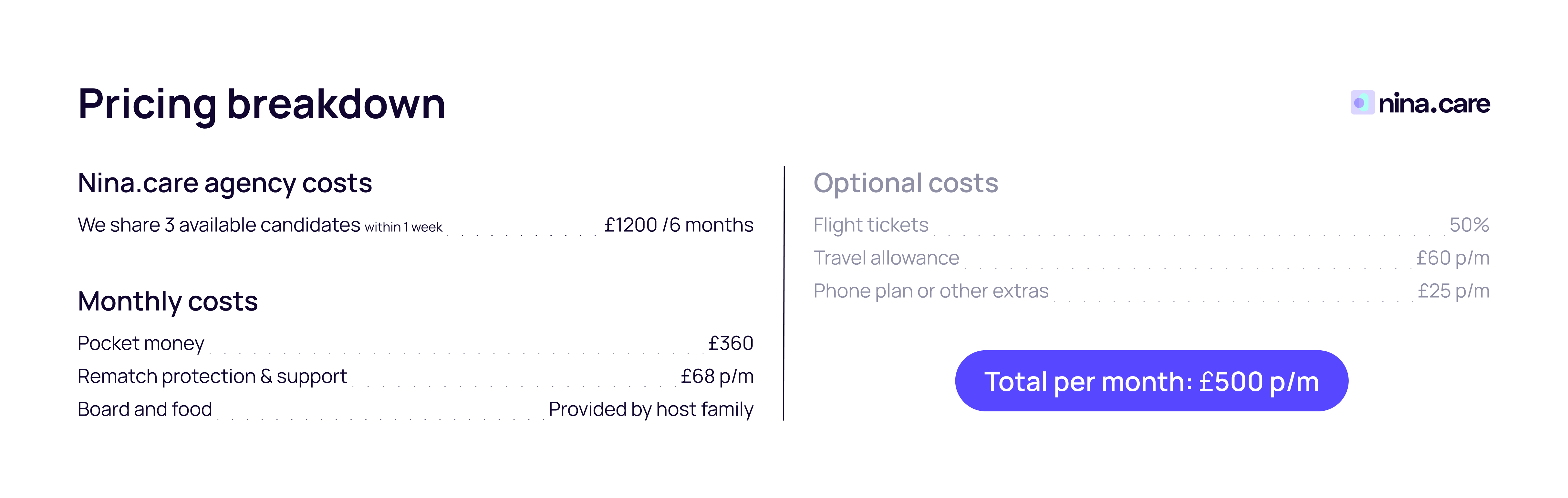Click the Optional costs heading
The width and height of the screenshot is (1568, 498).
[905, 183]
